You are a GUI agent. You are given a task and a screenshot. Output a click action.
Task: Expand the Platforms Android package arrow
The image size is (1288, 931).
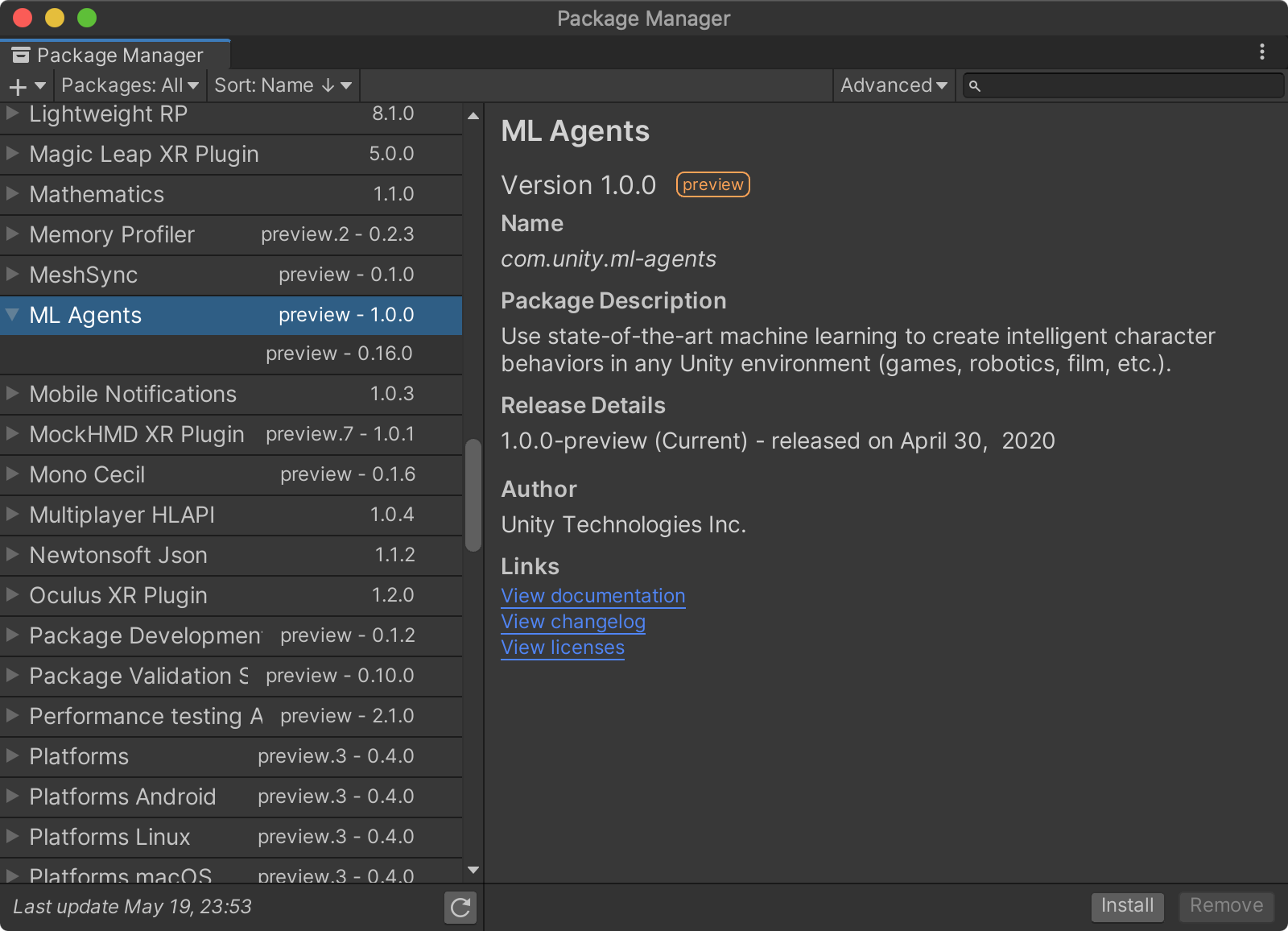pyautogui.click(x=12, y=796)
